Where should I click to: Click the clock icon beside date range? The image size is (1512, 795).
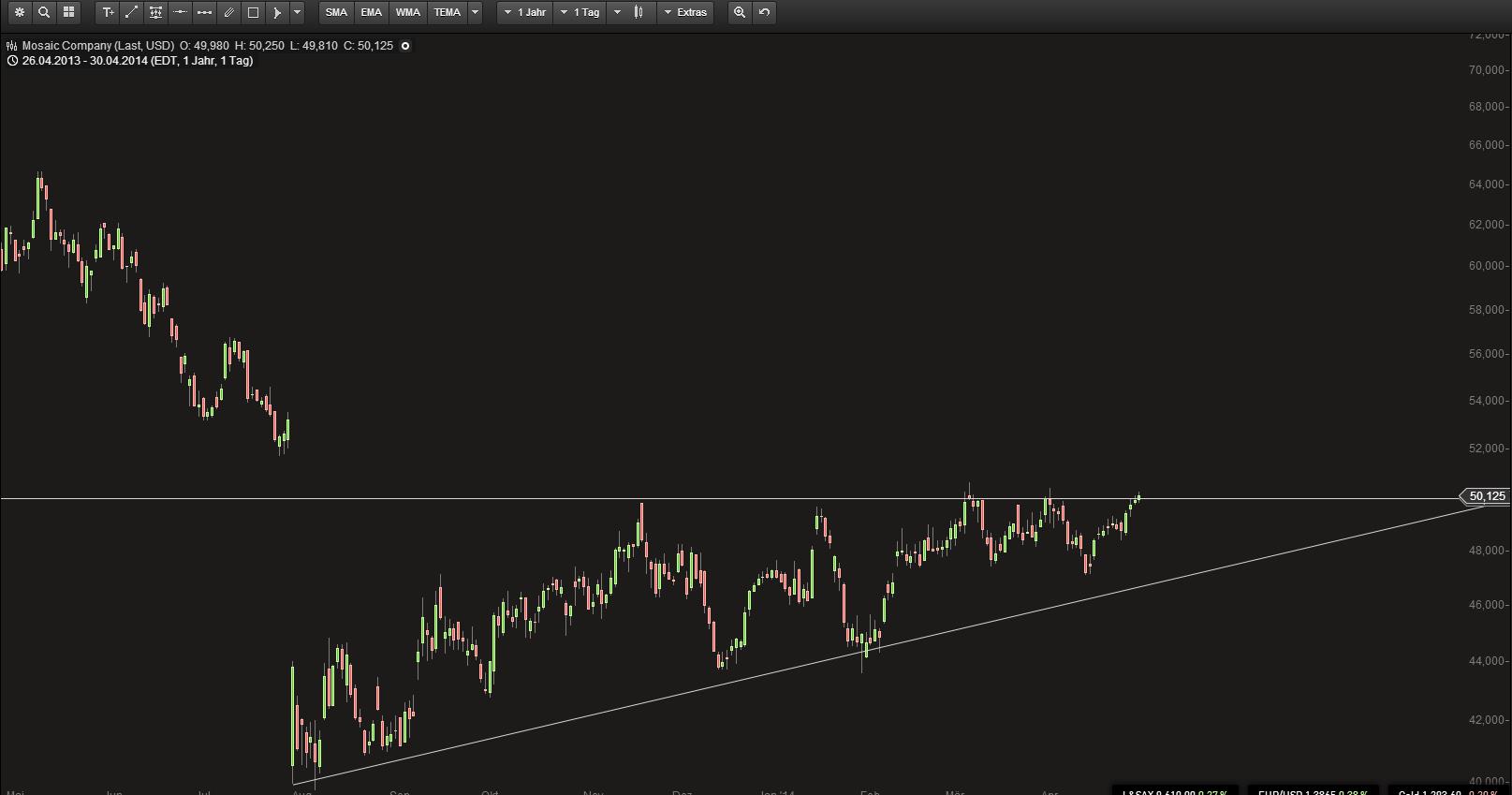click(12, 61)
